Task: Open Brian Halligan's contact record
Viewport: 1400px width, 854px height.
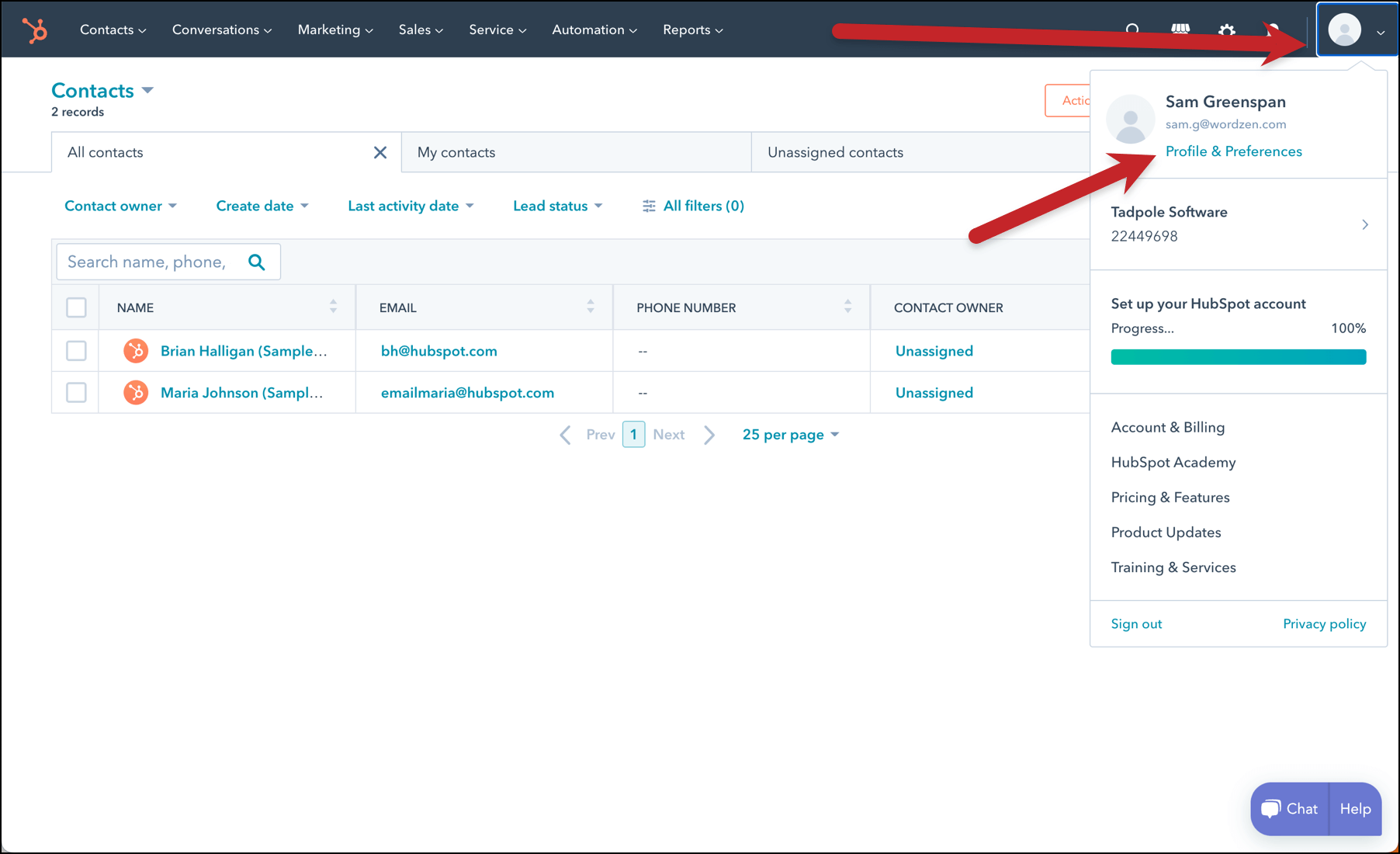Action: pyautogui.click(x=244, y=351)
